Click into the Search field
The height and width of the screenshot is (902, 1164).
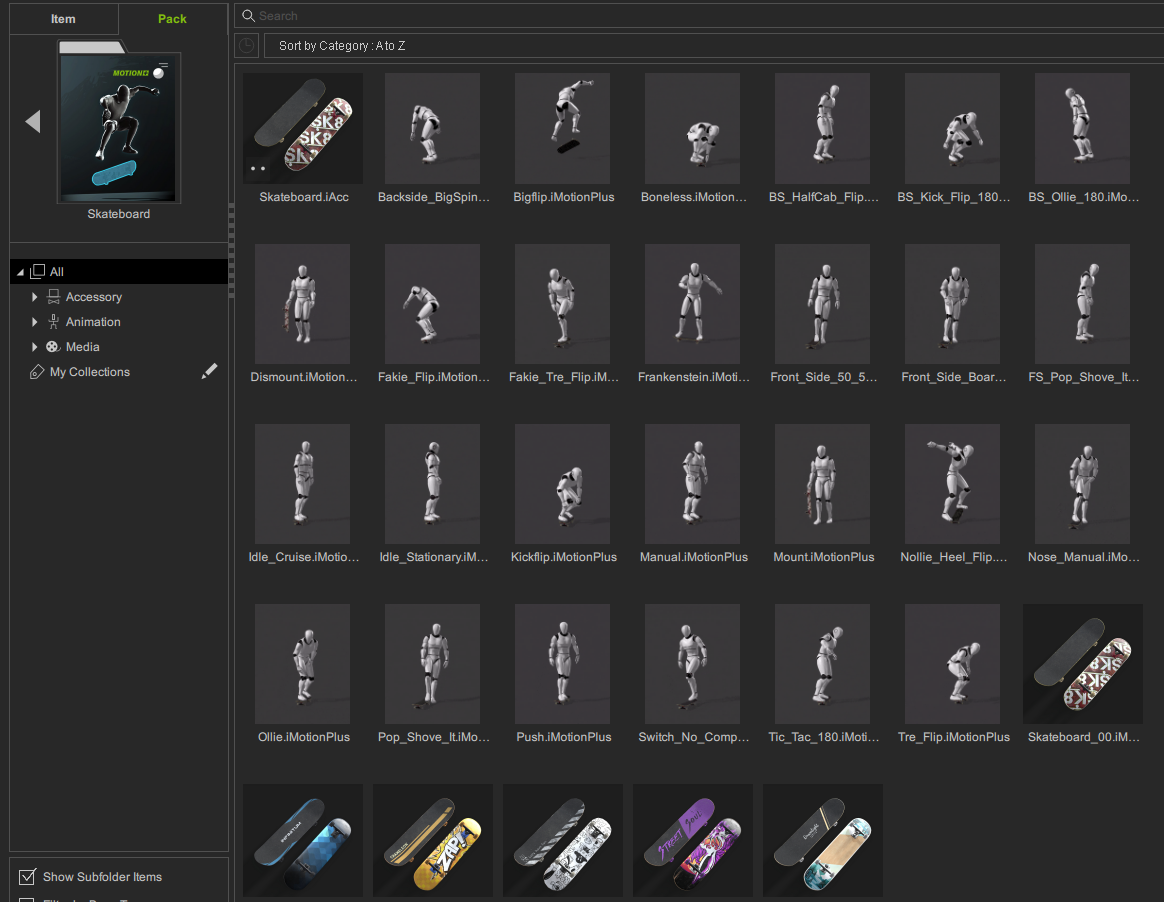click(x=700, y=16)
